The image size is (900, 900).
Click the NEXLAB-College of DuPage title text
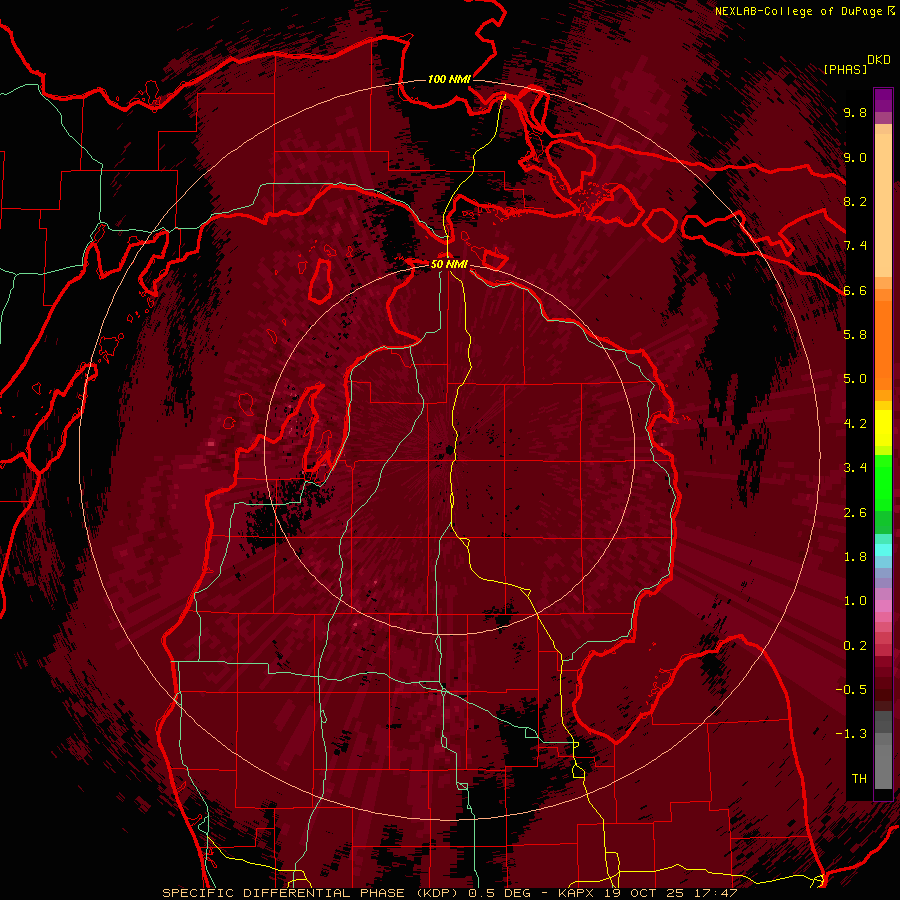(x=798, y=11)
